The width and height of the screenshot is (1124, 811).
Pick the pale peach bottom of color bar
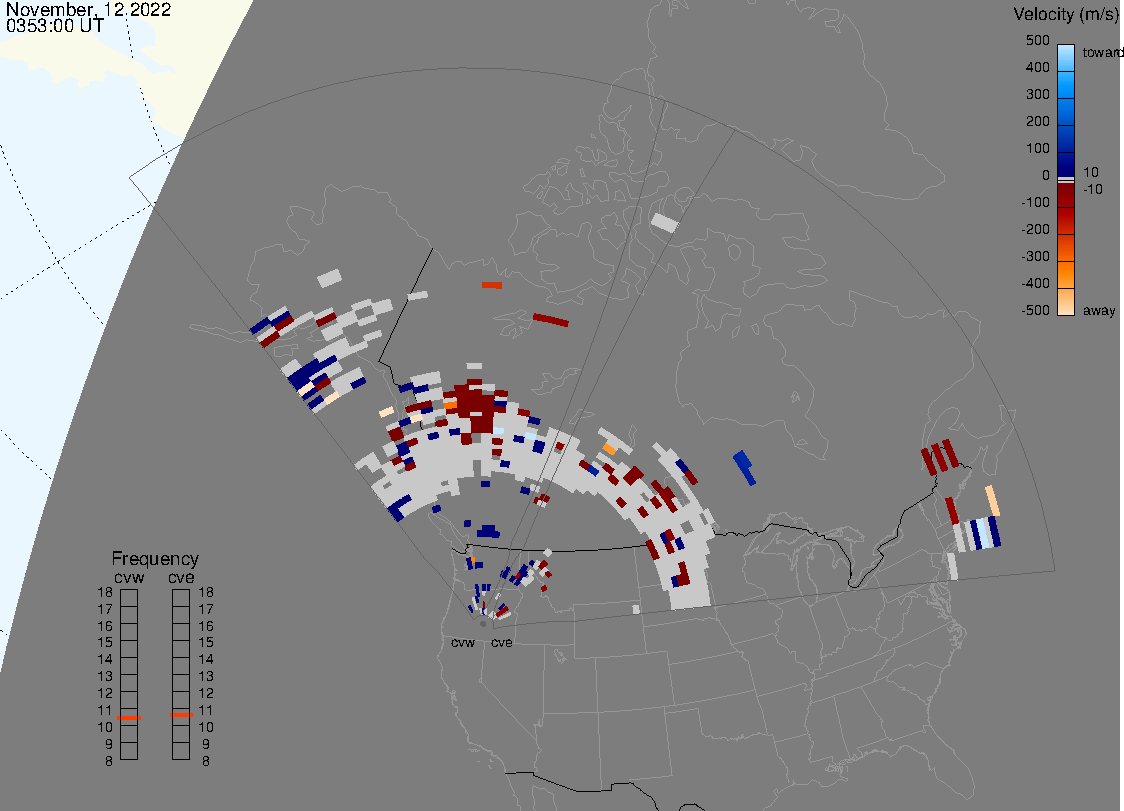(x=1066, y=302)
